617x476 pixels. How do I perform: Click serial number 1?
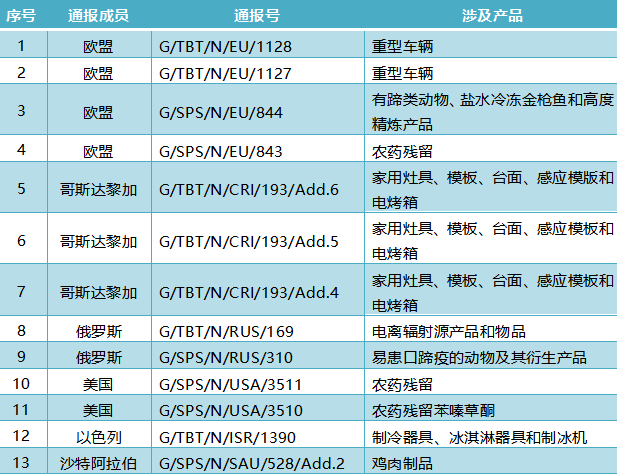pyautogui.click(x=21, y=46)
